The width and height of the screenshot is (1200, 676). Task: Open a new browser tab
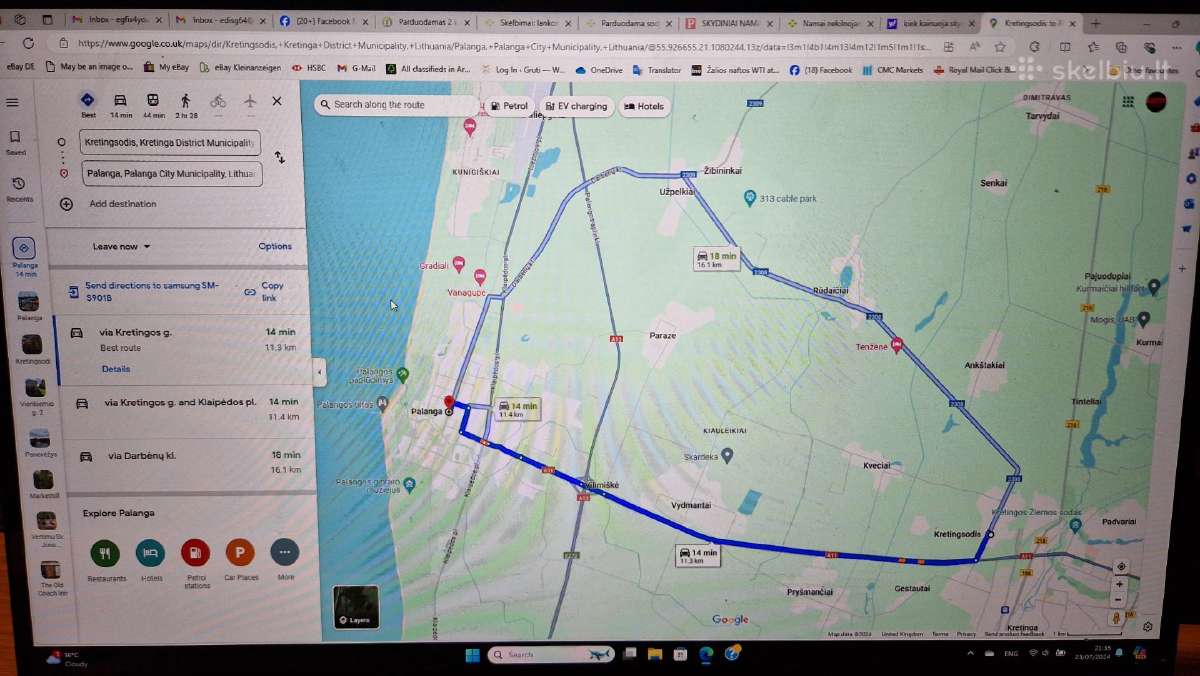[1095, 23]
